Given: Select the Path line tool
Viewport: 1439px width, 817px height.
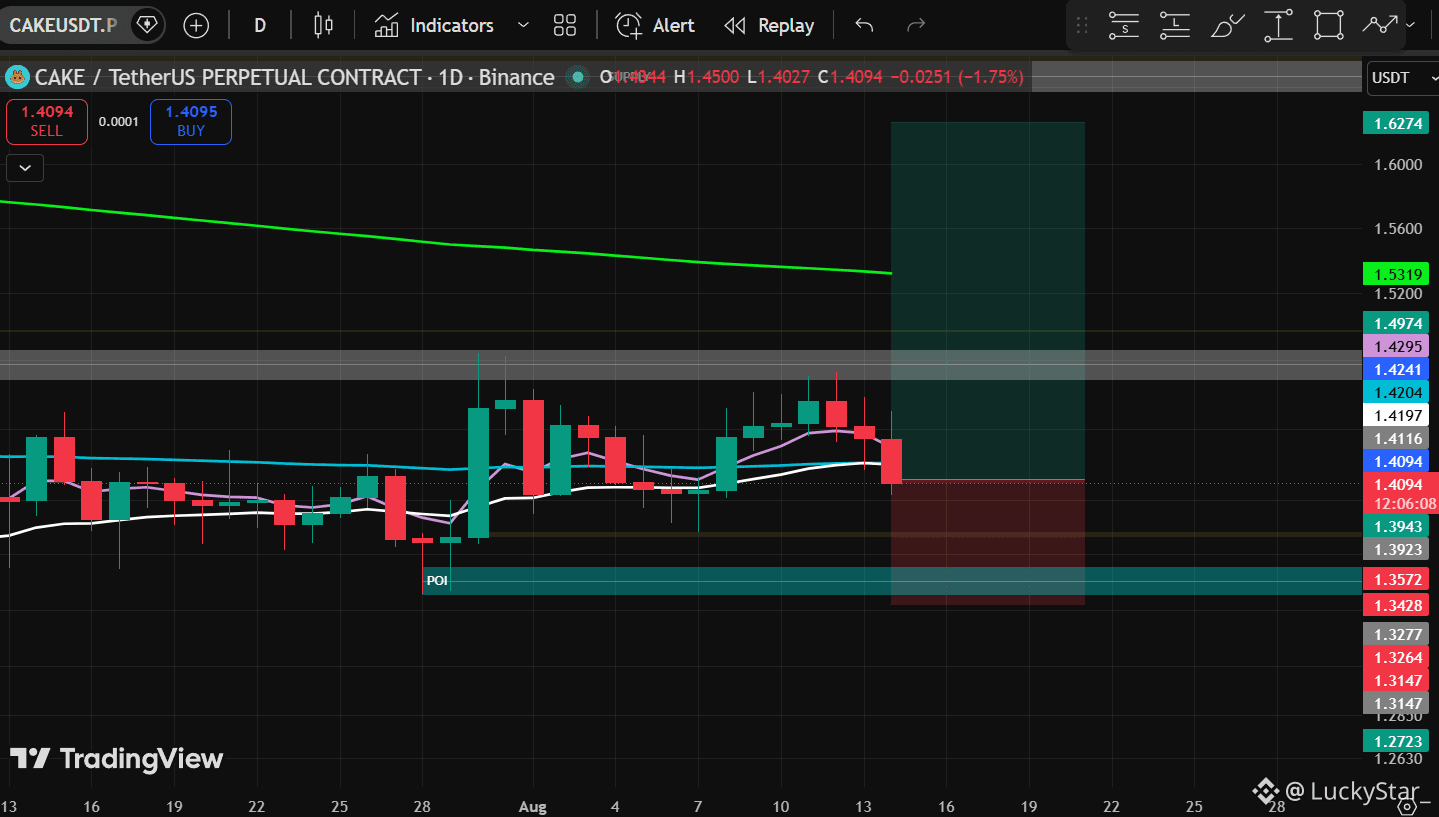Looking at the screenshot, I should click(x=1381, y=24).
